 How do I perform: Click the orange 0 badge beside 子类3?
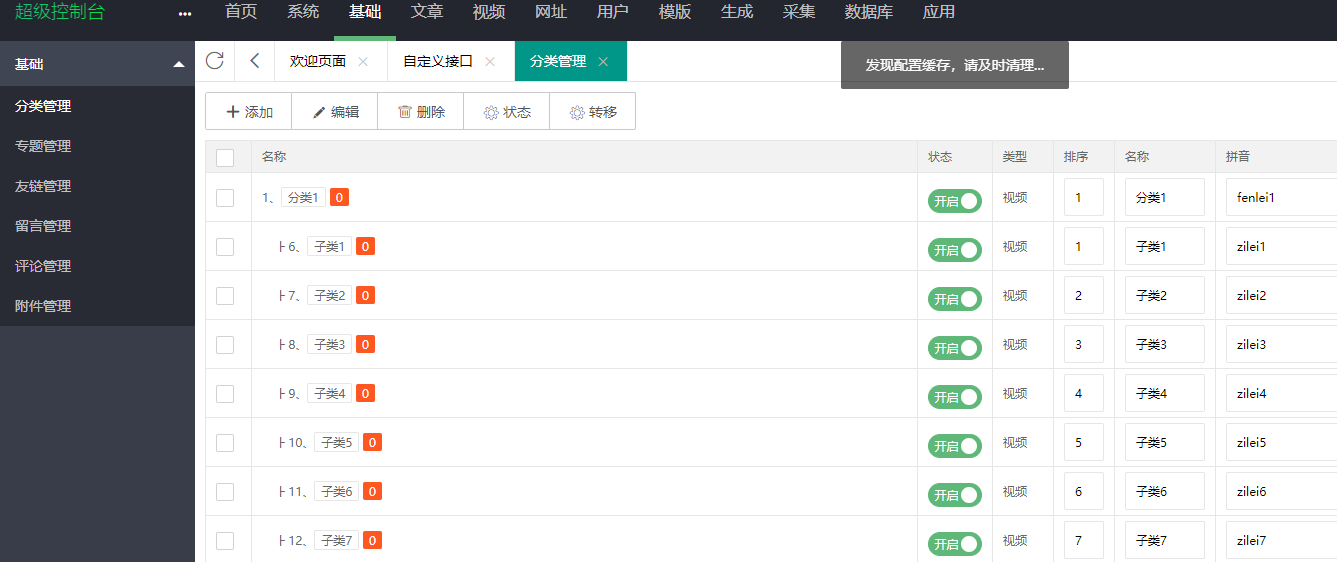[365, 344]
